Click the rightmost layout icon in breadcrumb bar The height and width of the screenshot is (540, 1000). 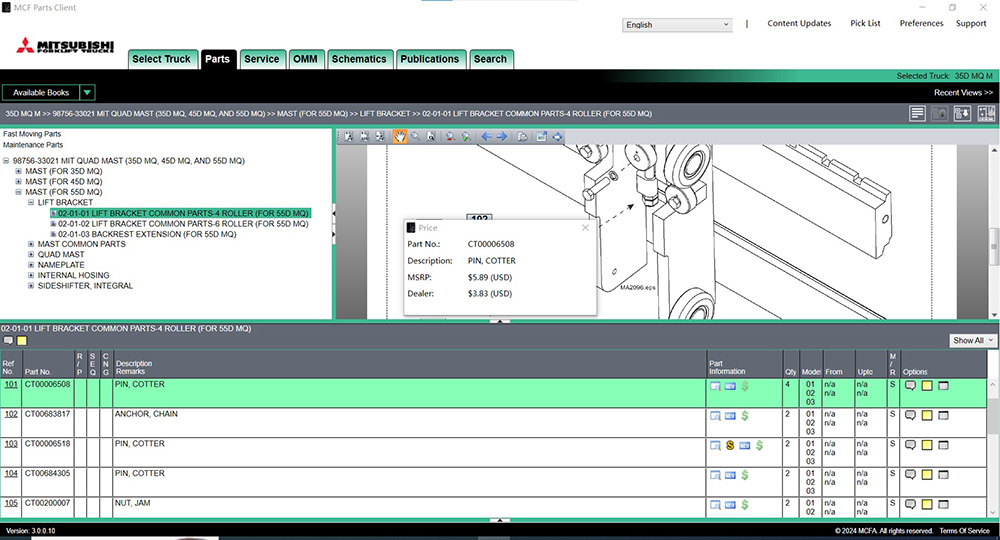(986, 114)
